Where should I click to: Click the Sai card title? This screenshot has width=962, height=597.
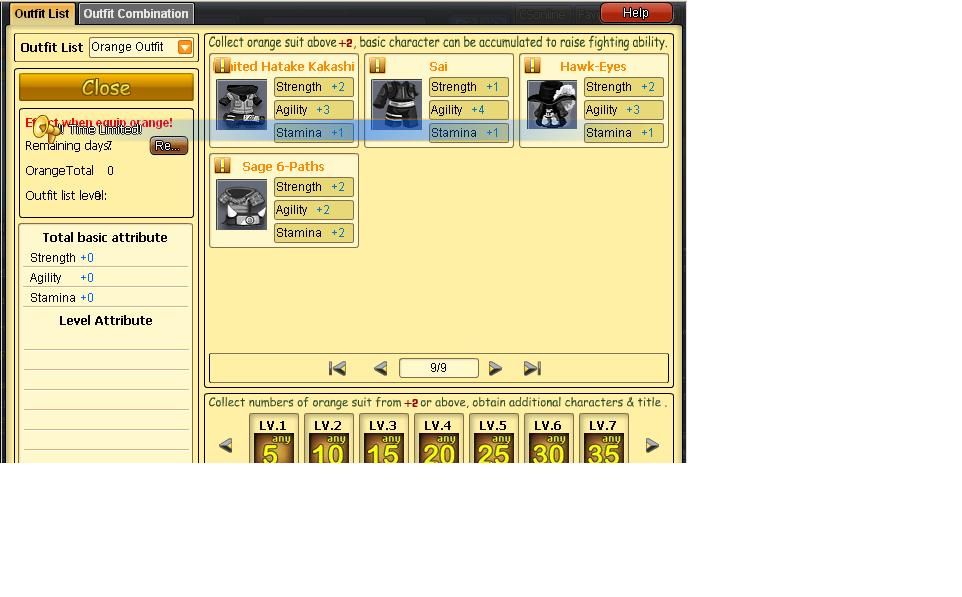pyautogui.click(x=438, y=66)
